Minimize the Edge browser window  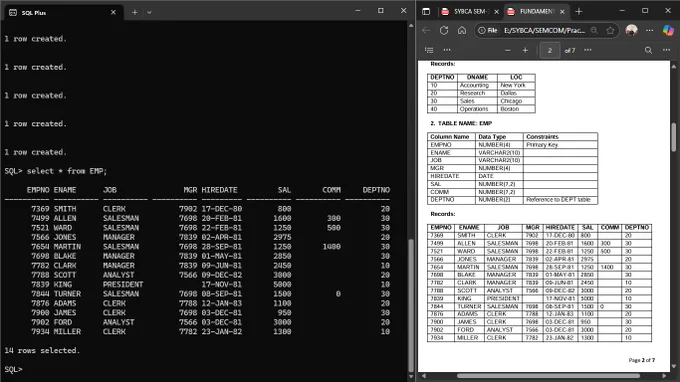pyautogui.click(x=622, y=11)
